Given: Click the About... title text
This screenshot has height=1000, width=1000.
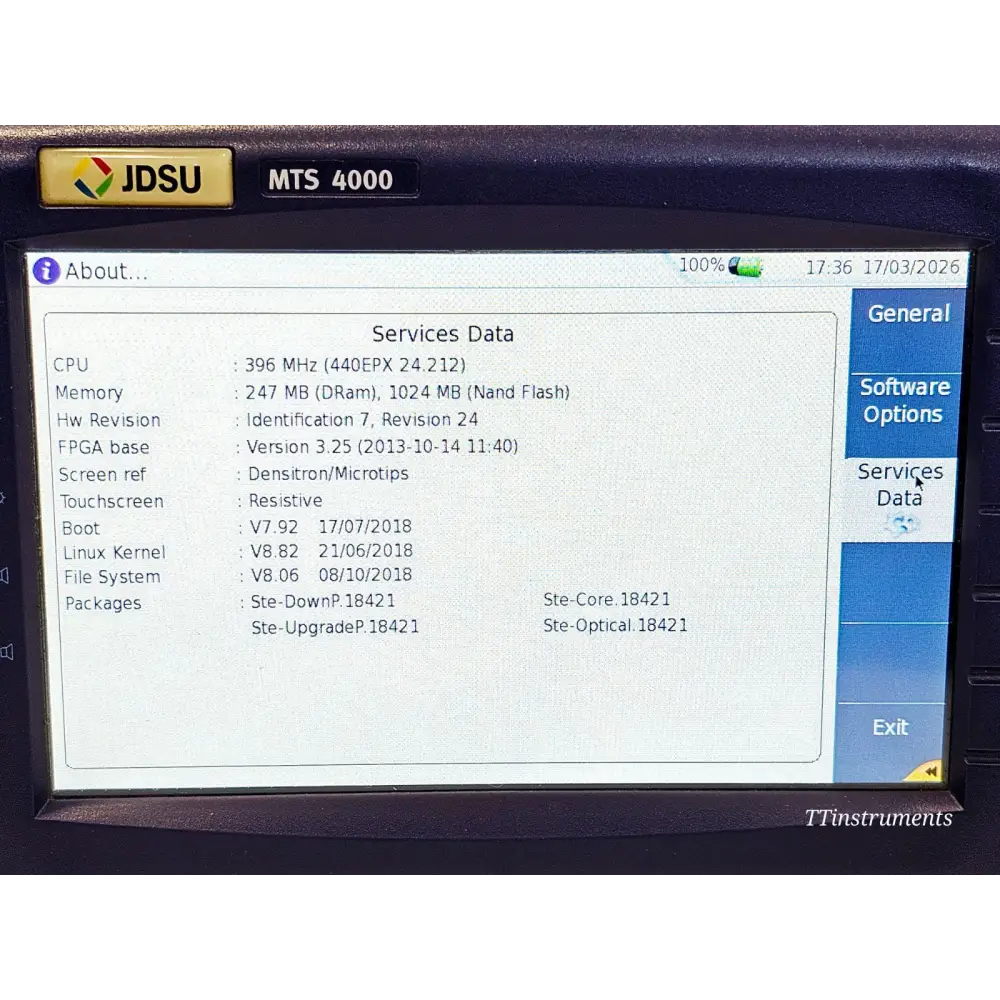Looking at the screenshot, I should pyautogui.click(x=106, y=272).
